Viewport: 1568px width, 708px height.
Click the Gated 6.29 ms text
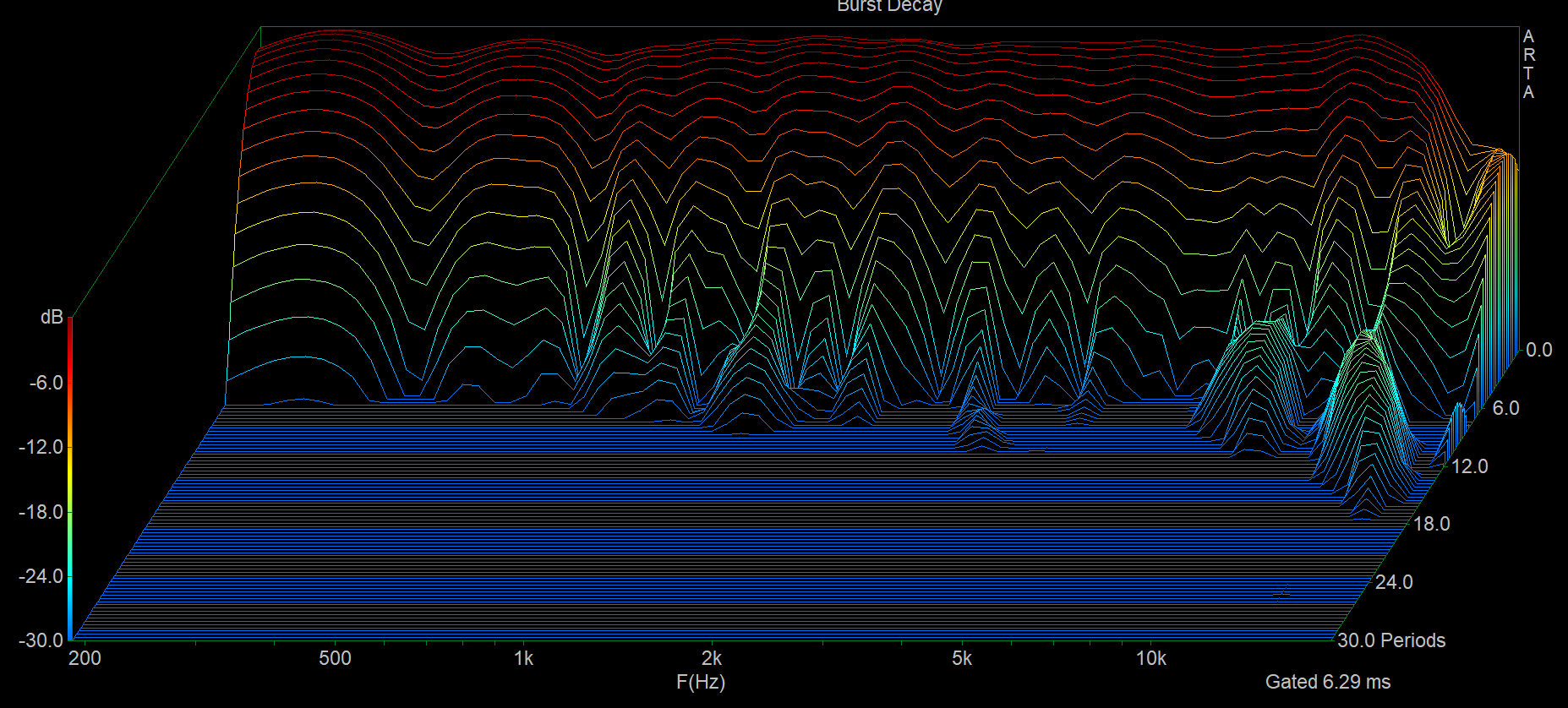(1327, 682)
